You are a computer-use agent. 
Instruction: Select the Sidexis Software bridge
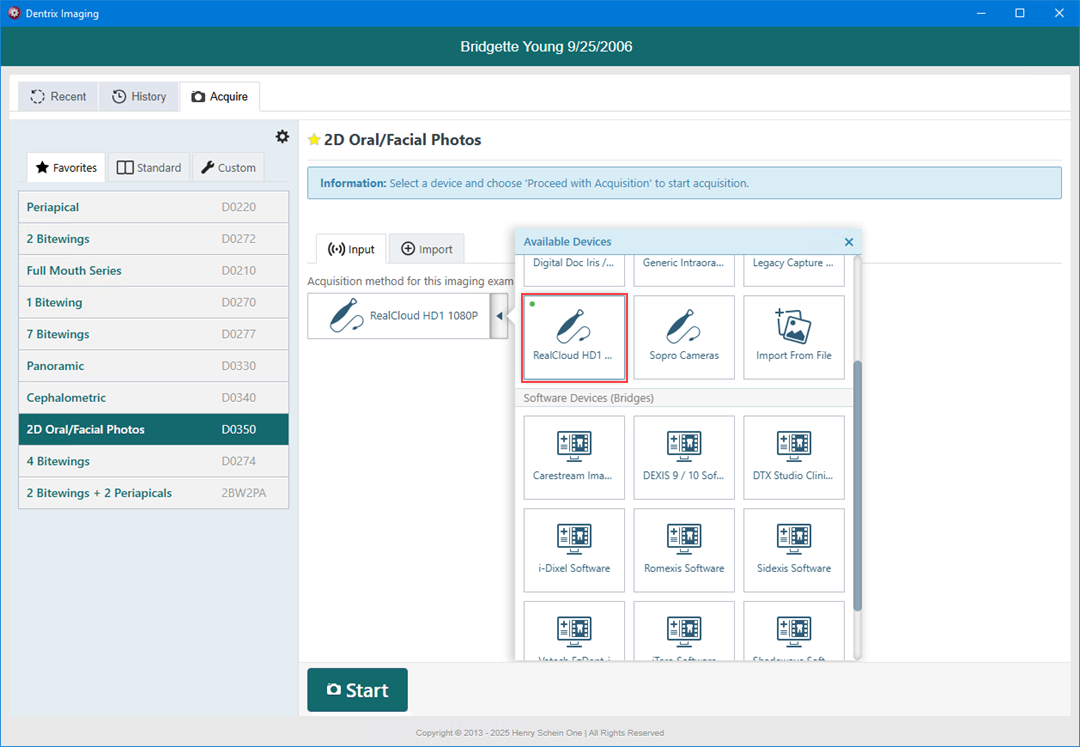(794, 550)
